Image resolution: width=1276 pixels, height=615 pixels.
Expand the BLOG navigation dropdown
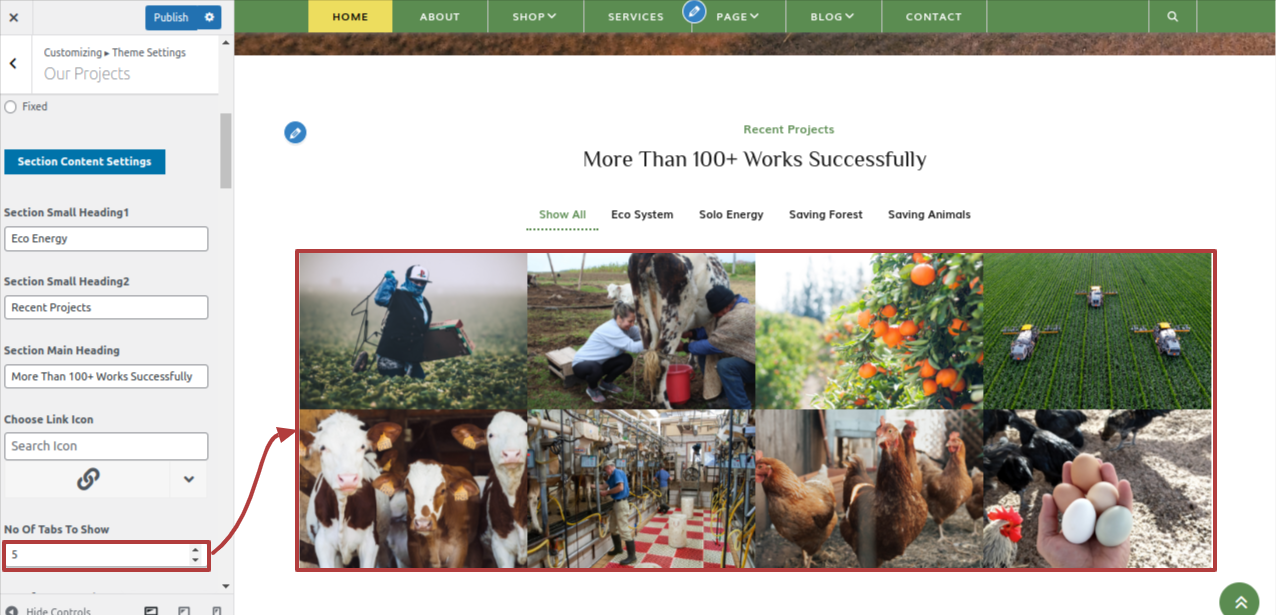coord(832,17)
